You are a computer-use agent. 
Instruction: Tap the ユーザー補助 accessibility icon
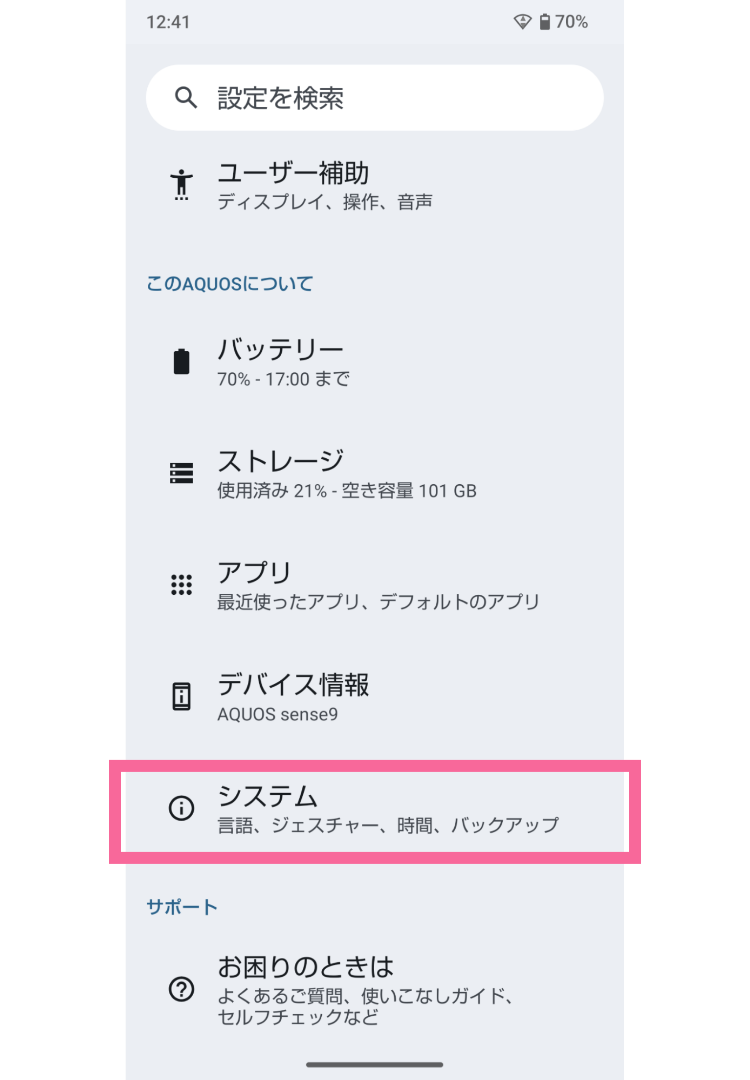(181, 185)
